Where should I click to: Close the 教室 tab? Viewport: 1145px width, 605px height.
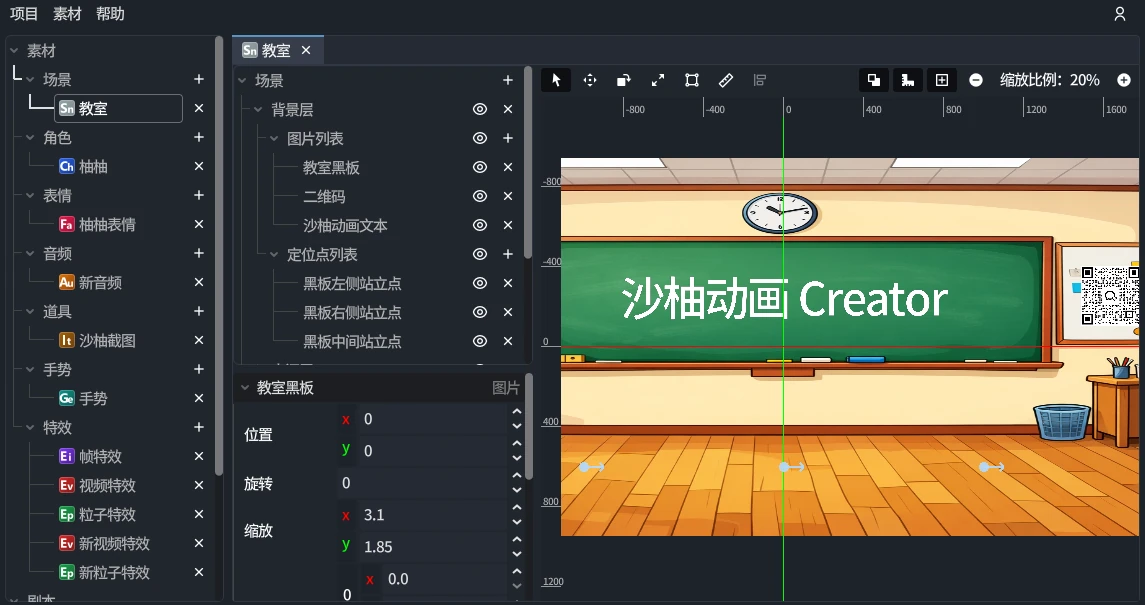pyautogui.click(x=306, y=50)
